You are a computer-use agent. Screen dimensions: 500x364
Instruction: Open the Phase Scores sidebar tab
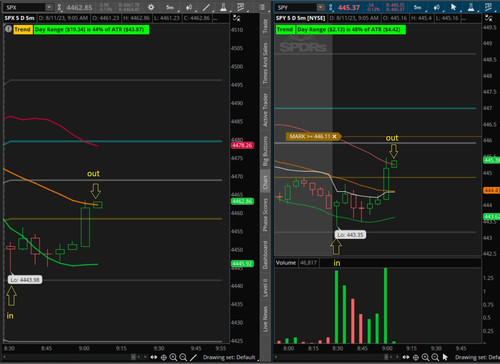265,214
